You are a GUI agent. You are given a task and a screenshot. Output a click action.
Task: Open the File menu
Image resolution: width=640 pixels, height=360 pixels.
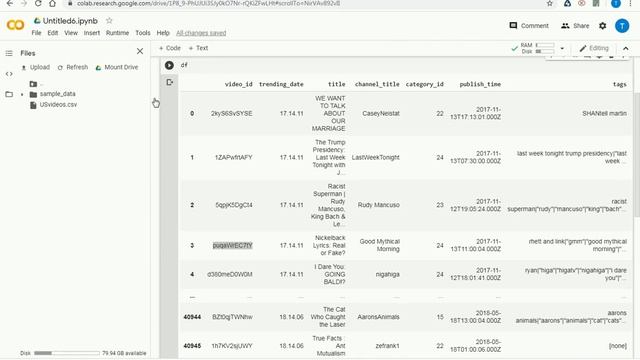coord(36,33)
